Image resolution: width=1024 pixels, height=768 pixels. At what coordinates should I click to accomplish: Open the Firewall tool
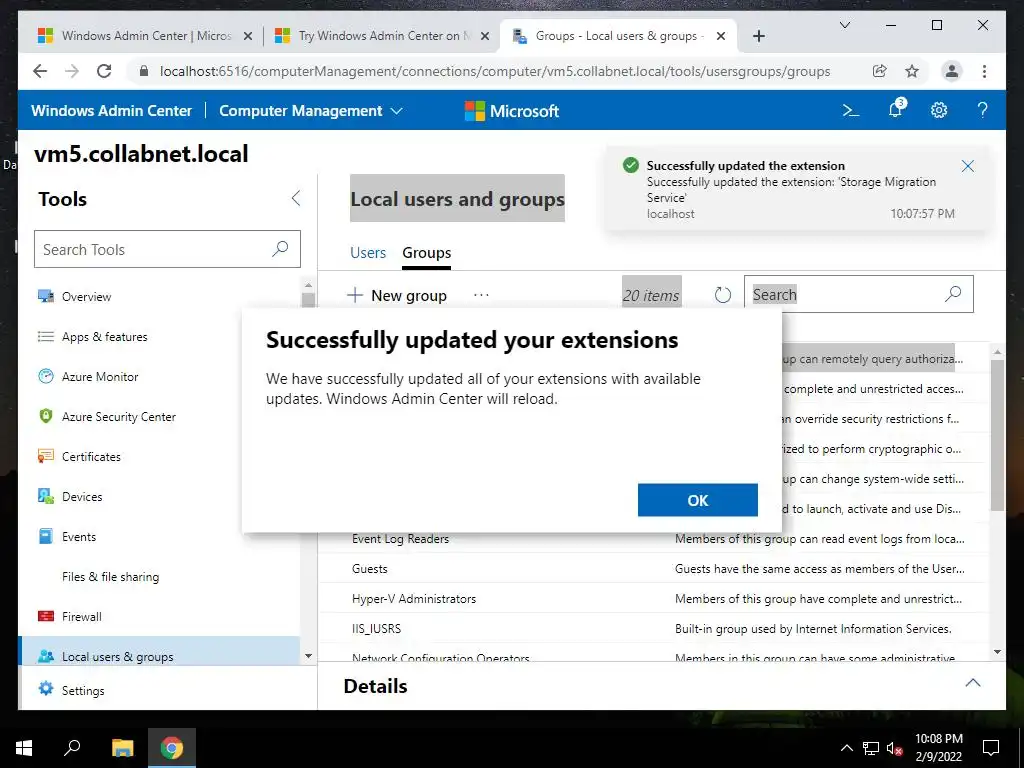159,616
